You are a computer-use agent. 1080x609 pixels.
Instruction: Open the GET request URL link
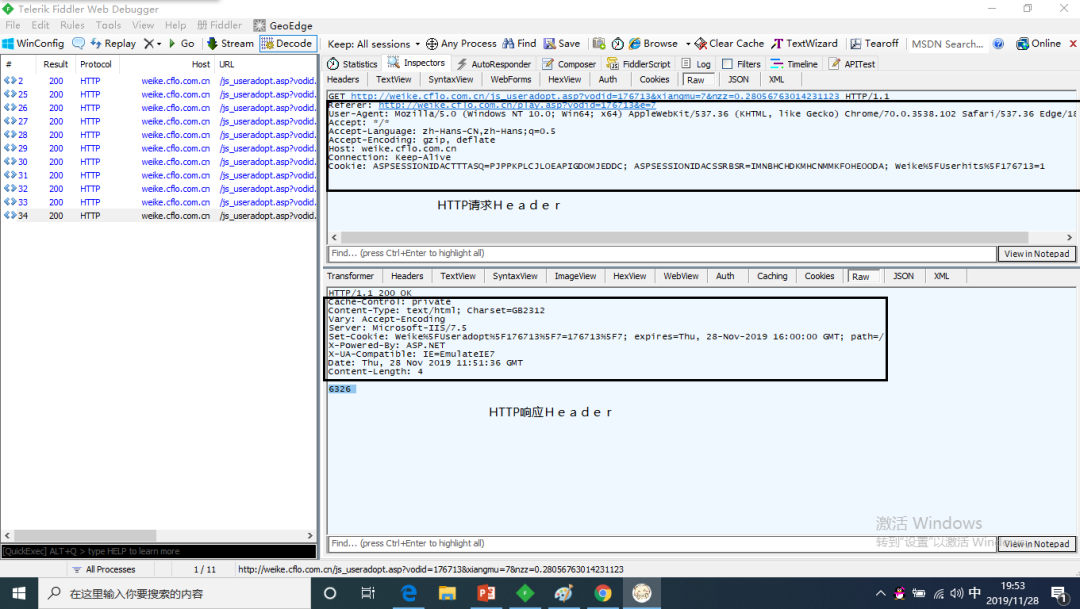(x=594, y=96)
